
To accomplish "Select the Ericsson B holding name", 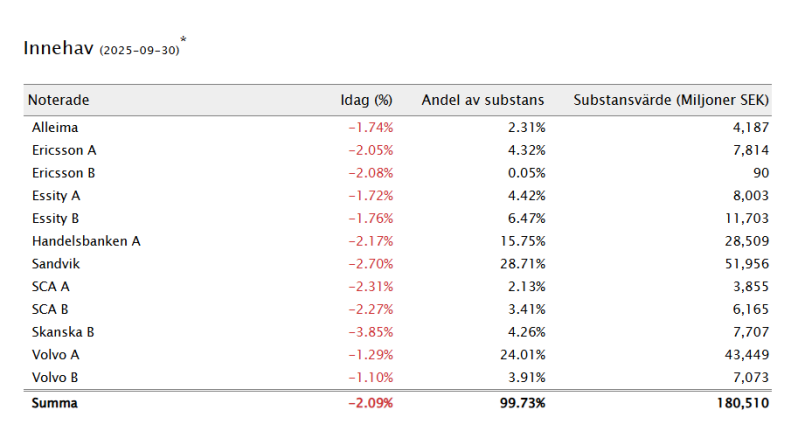I will click(x=63, y=173).
